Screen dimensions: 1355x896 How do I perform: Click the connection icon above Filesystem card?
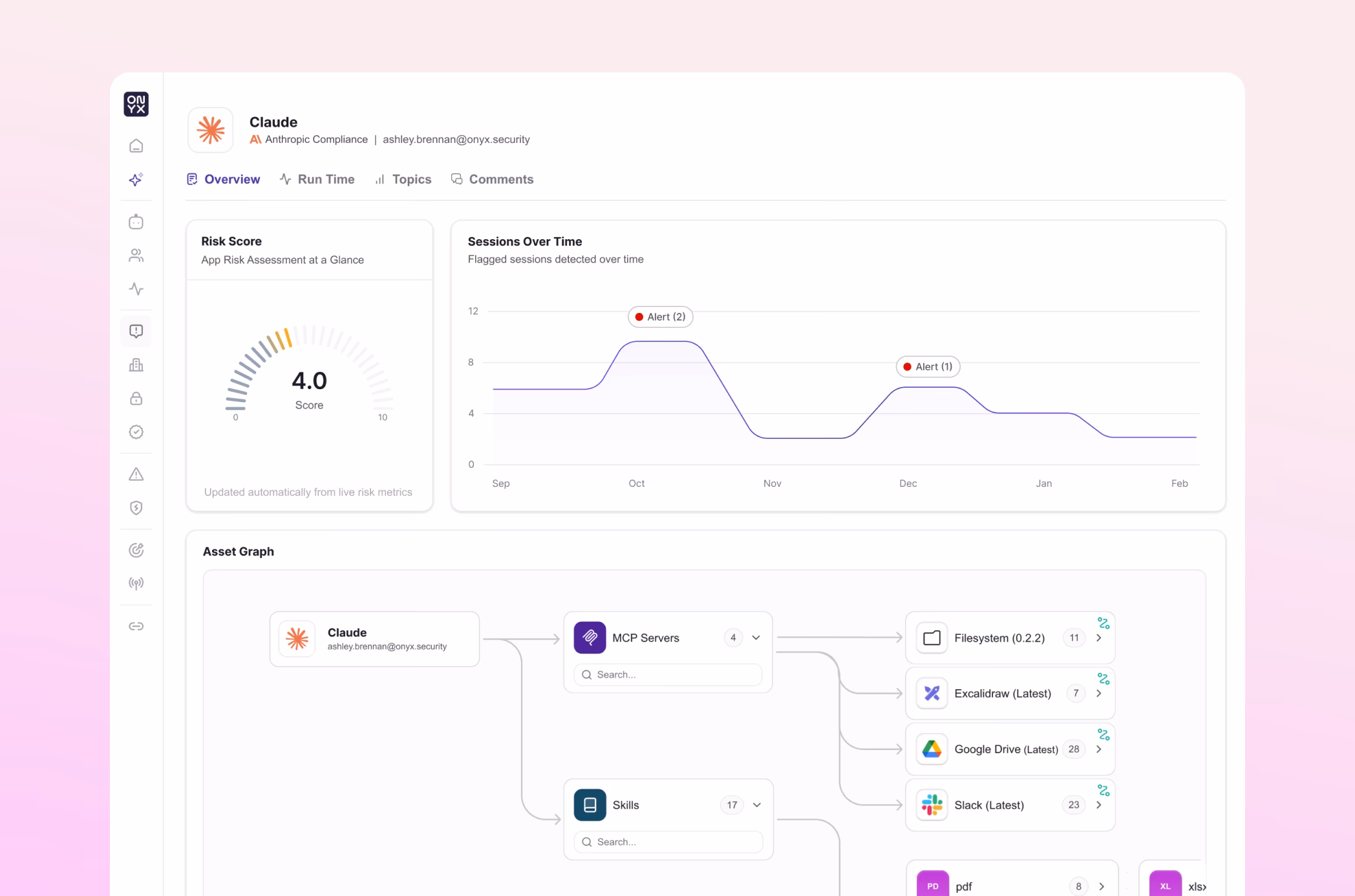pyautogui.click(x=1104, y=623)
